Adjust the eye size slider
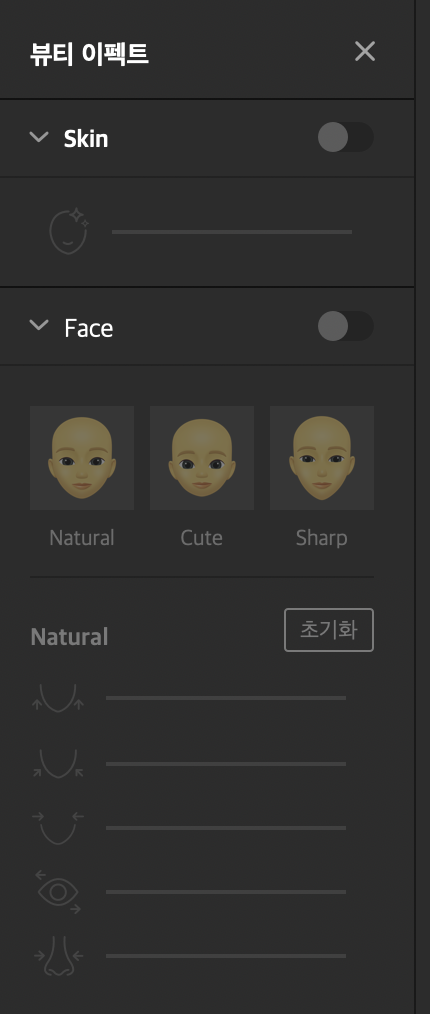The image size is (430, 1014). point(226,892)
